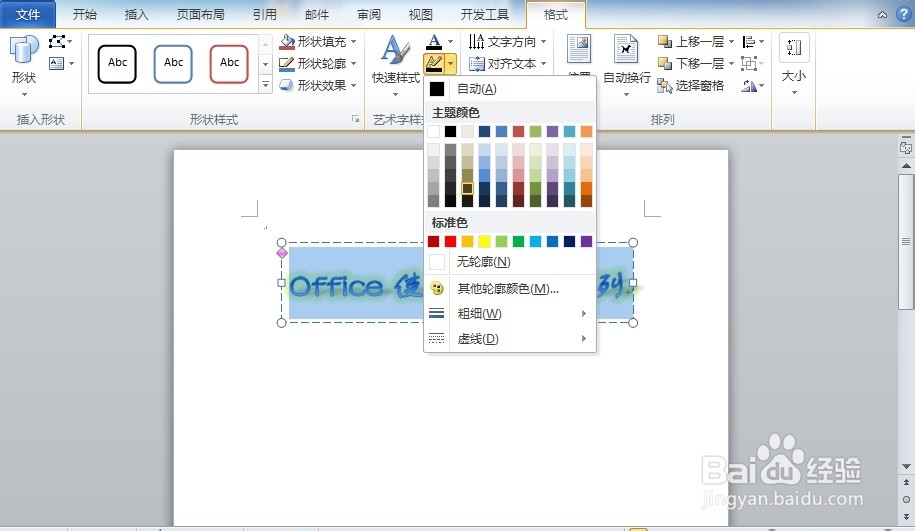Click the Draw Text Box icon

click(x=57, y=63)
